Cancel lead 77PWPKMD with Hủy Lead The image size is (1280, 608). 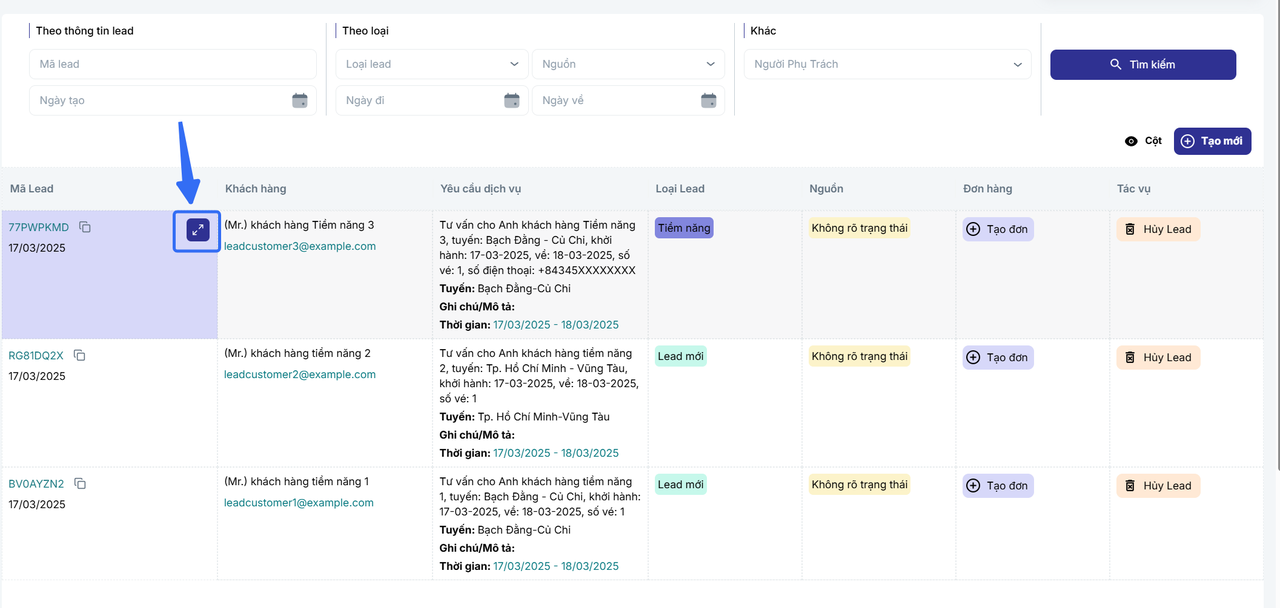1158,229
